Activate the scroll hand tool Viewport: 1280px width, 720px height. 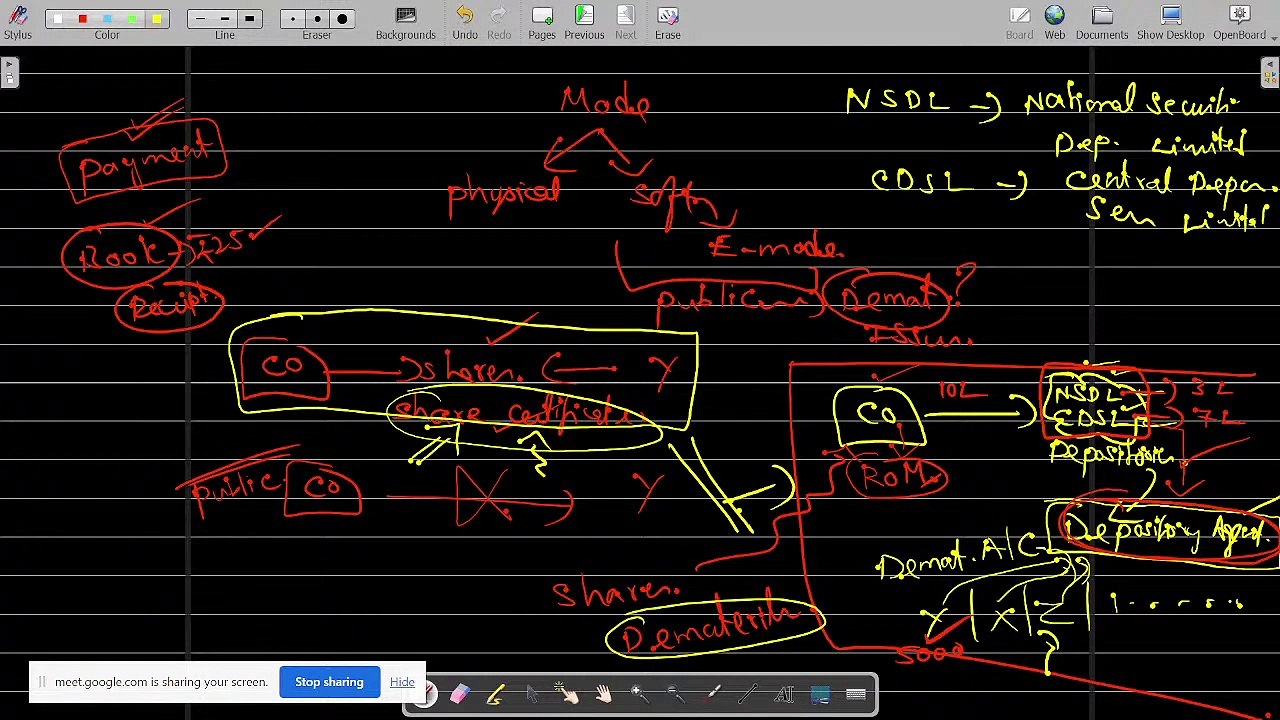click(604, 694)
